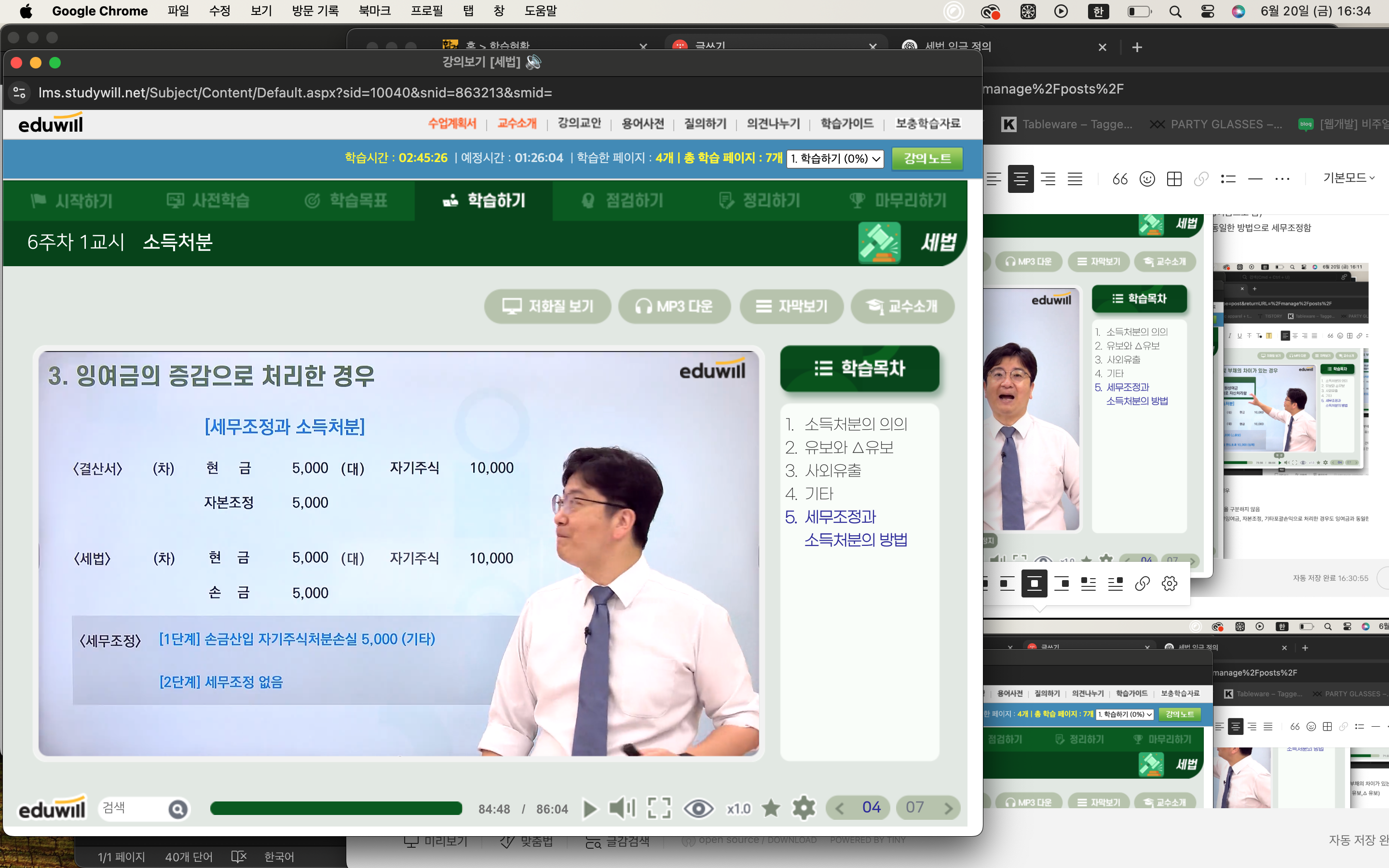This screenshot has height=868, width=1389.
Task: Click the MP3 다운 button
Action: pos(674,306)
